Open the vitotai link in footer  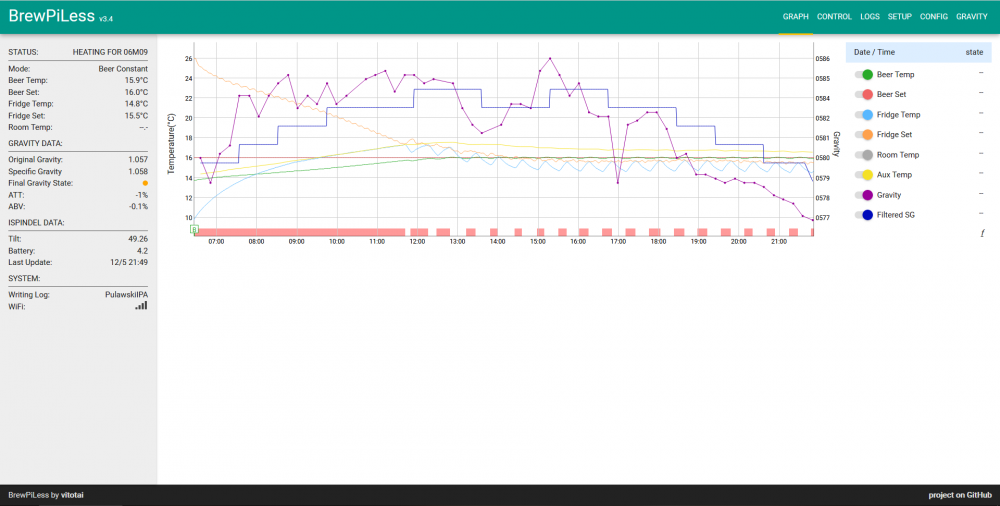point(72,495)
